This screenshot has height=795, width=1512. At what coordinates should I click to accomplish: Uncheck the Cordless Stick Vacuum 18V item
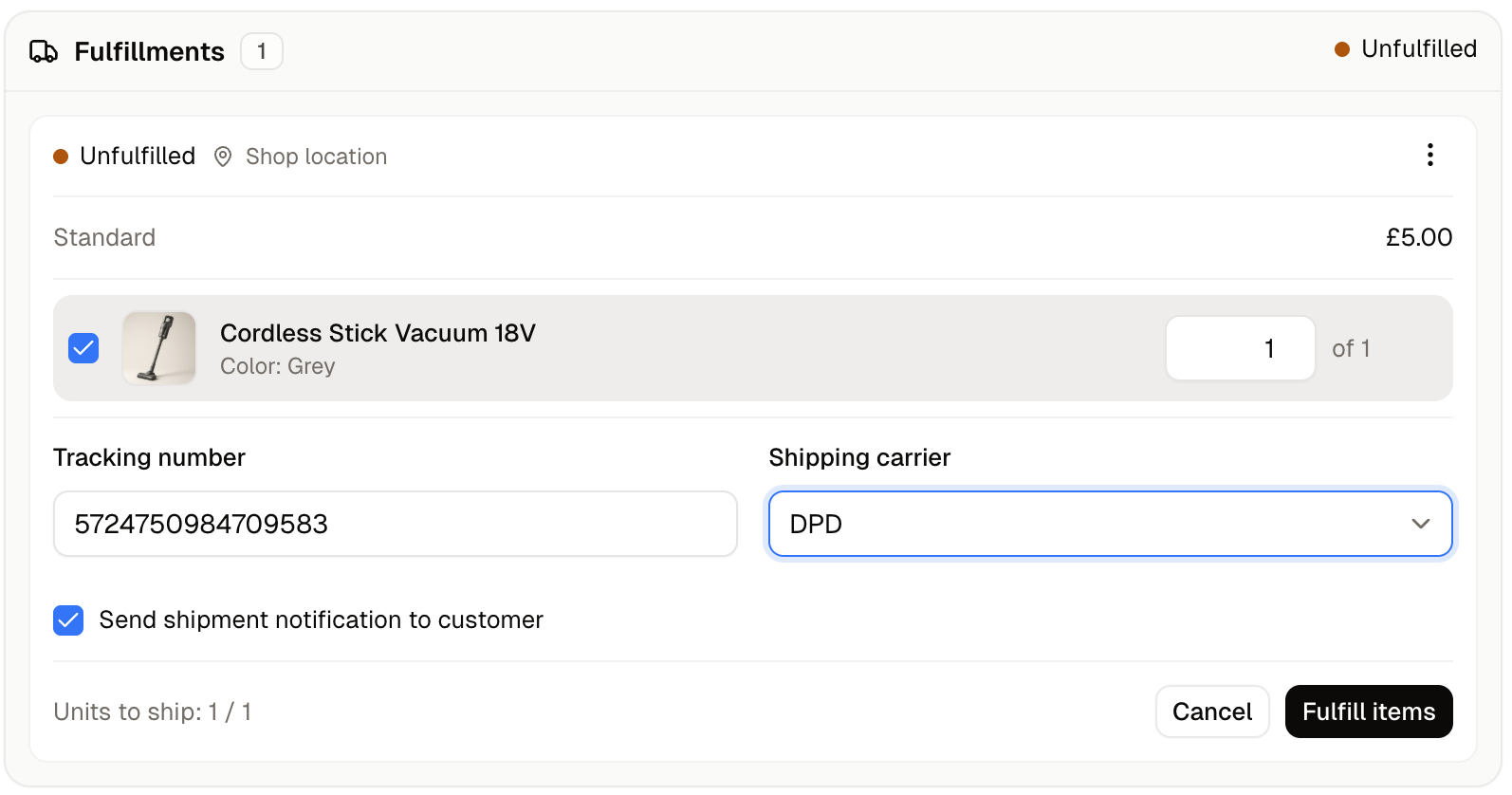coord(83,348)
